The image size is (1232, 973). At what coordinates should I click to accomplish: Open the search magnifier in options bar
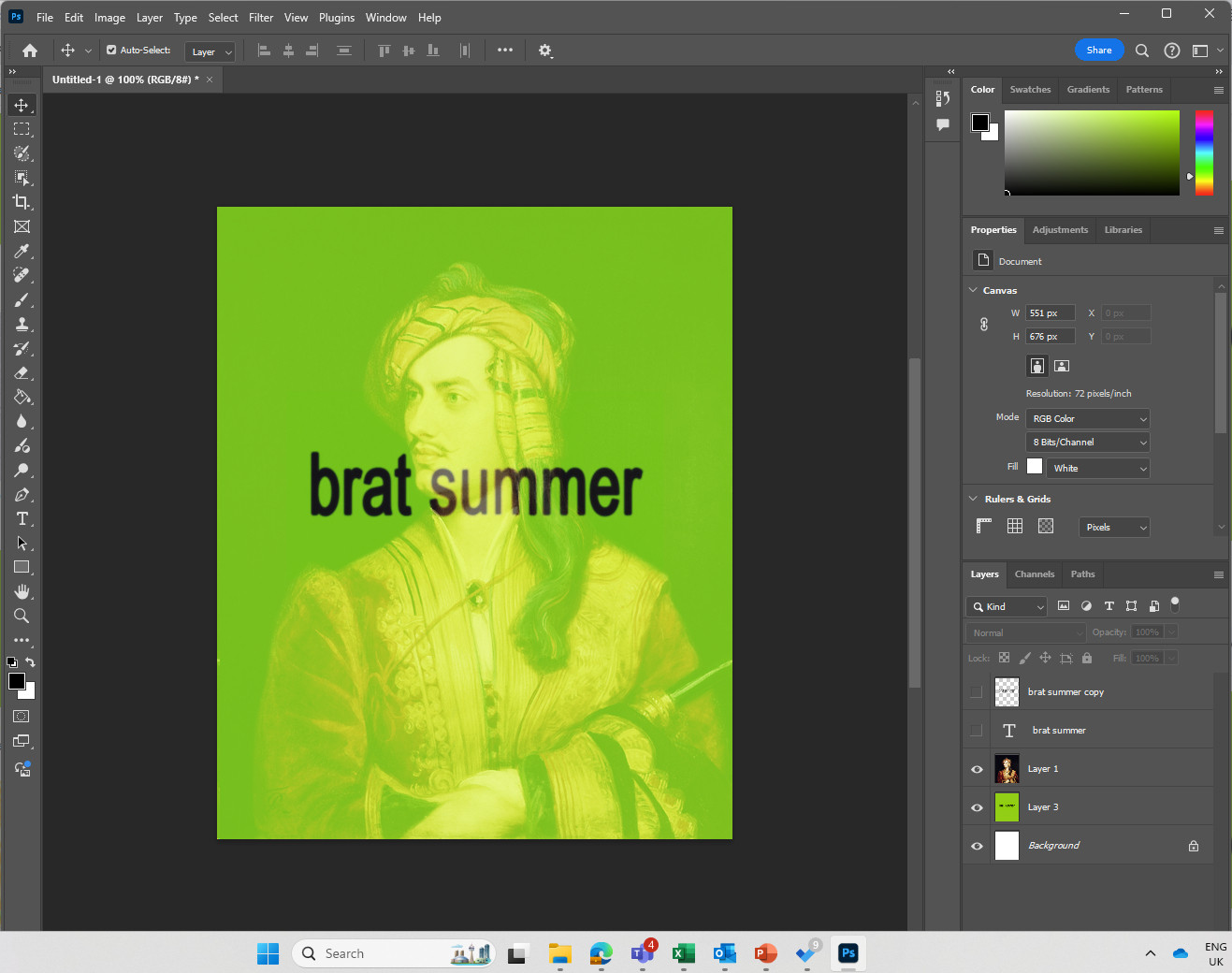coord(1142,51)
